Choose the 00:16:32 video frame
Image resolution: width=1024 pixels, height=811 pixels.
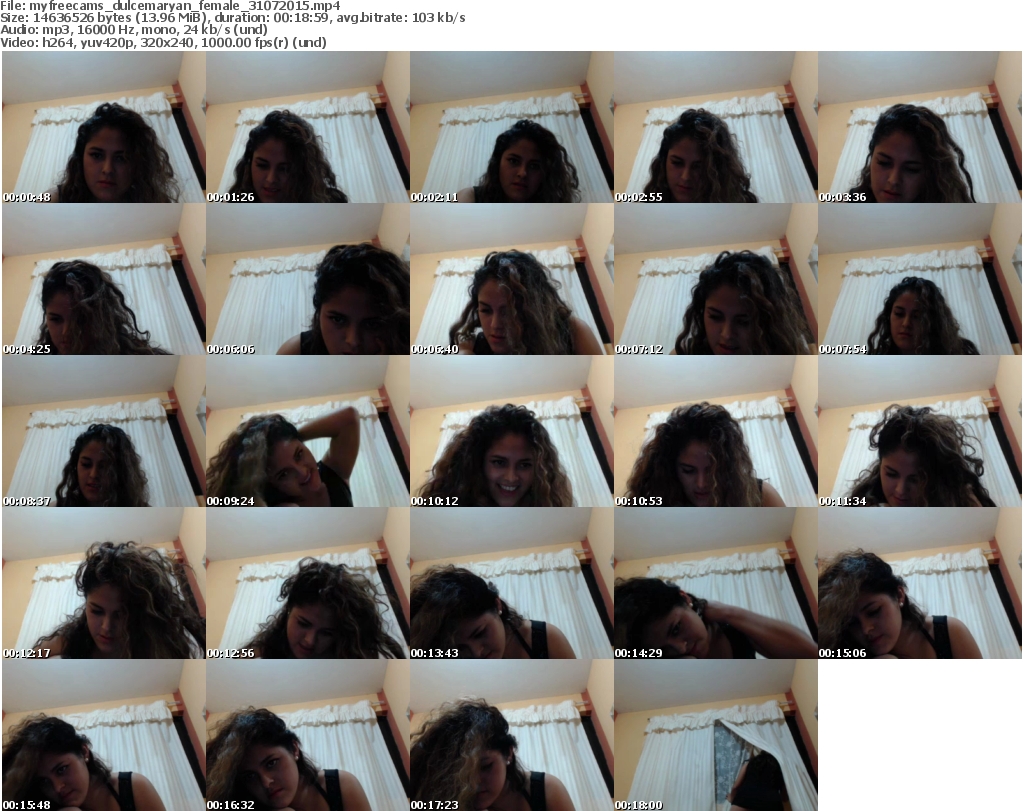click(x=308, y=735)
